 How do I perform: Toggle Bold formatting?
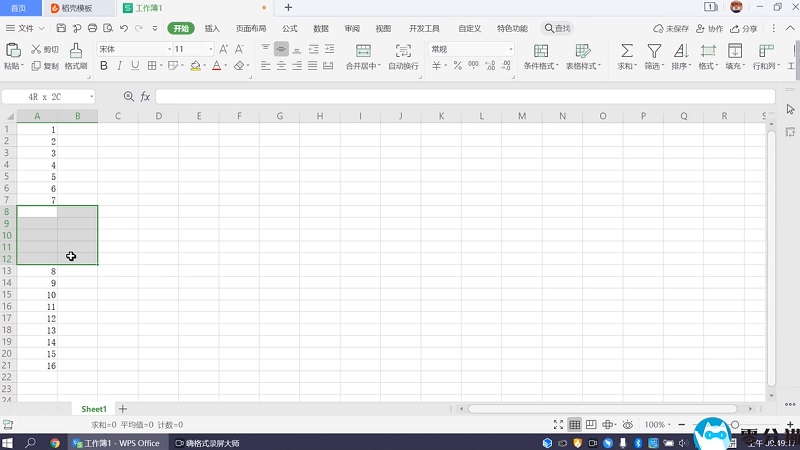[x=103, y=66]
